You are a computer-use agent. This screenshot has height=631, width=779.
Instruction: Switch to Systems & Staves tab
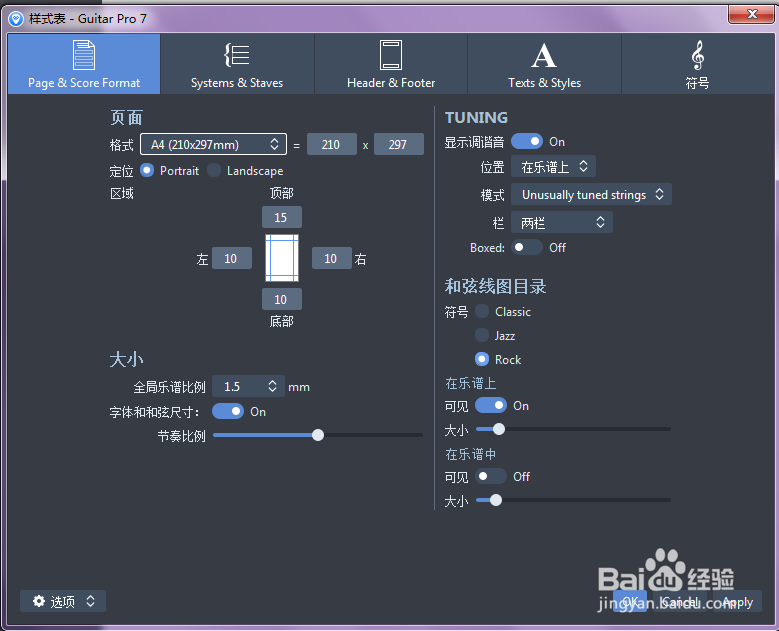[x=237, y=64]
